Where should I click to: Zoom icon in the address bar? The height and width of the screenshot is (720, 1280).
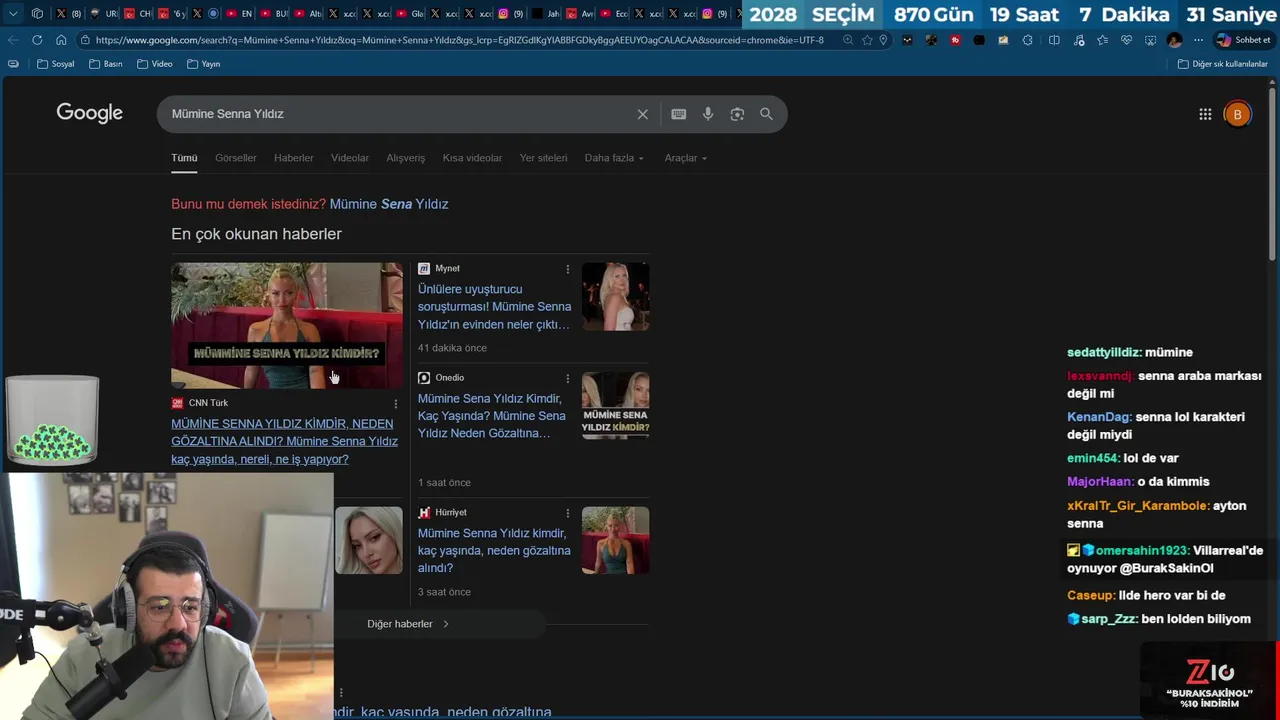pos(848,40)
